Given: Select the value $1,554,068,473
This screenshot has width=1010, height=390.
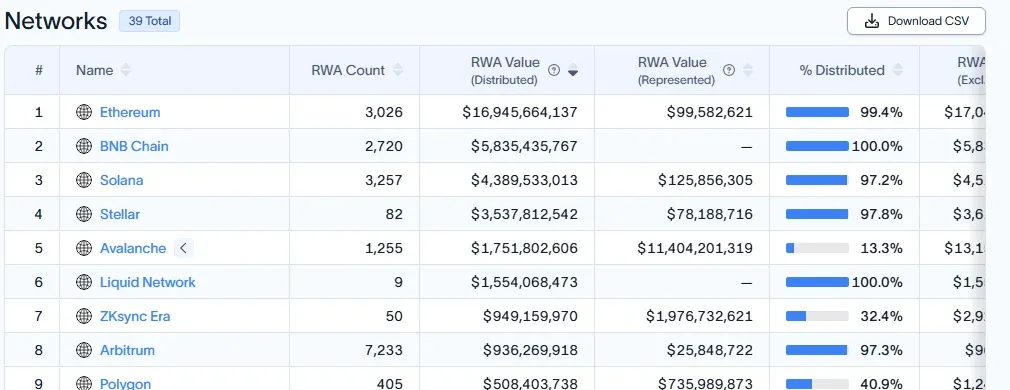Looking at the screenshot, I should (x=524, y=282).
